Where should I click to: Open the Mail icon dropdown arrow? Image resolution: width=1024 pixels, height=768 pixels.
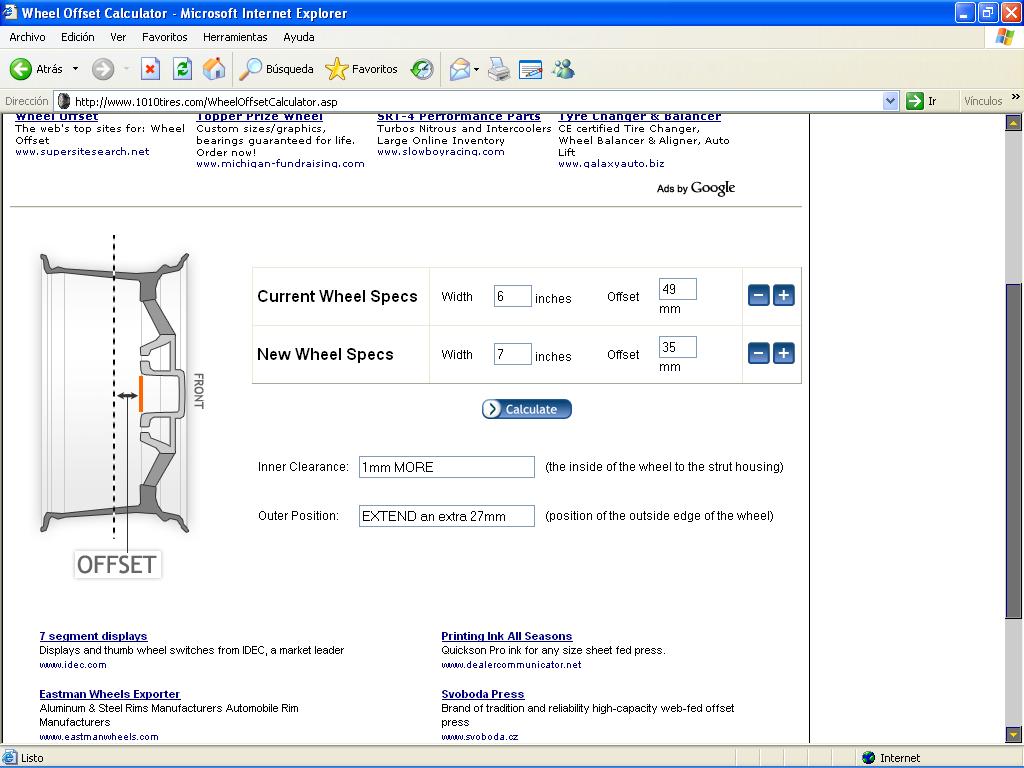pyautogui.click(x=476, y=69)
